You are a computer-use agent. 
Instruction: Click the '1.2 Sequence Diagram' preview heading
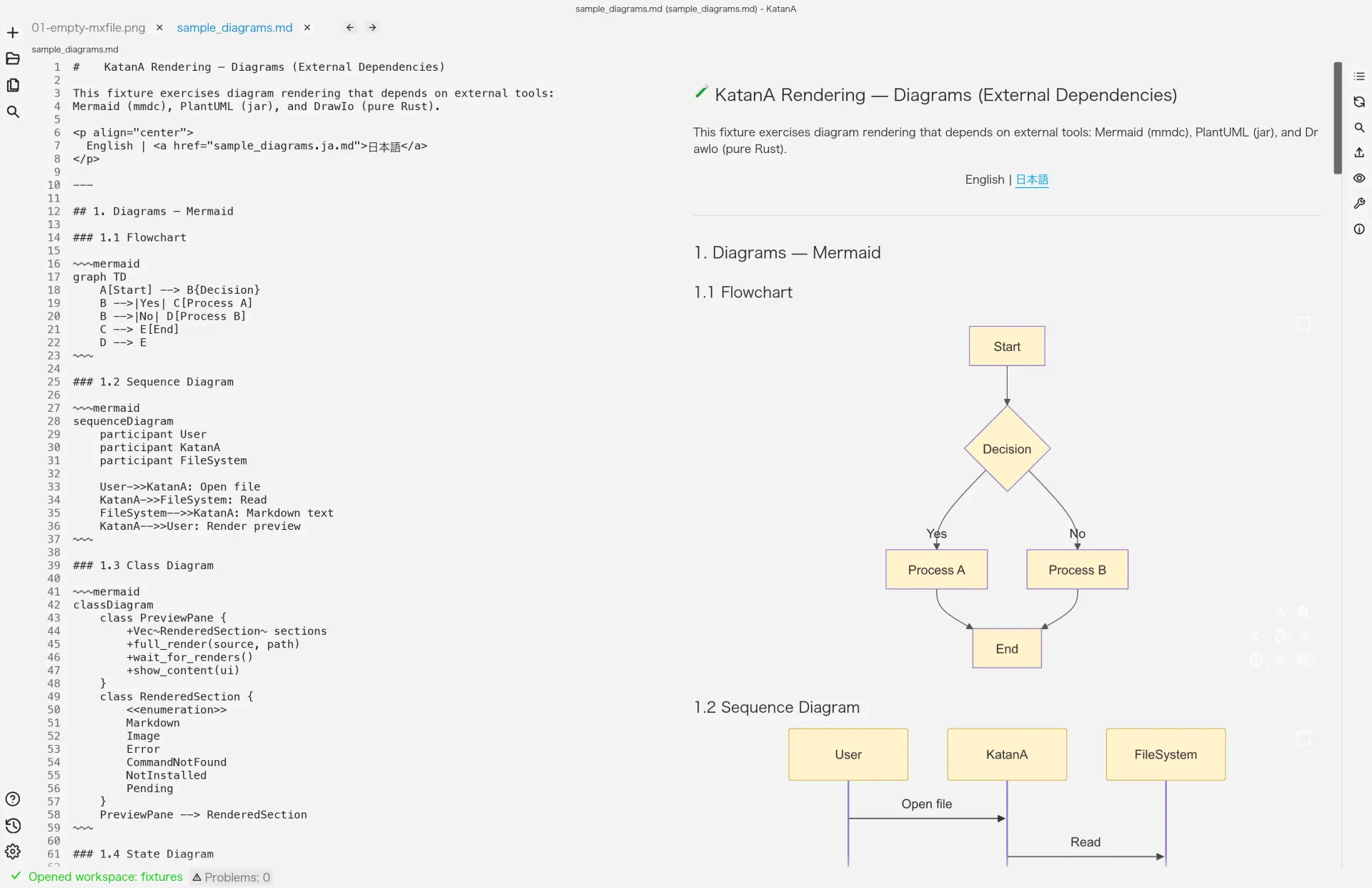click(x=777, y=707)
